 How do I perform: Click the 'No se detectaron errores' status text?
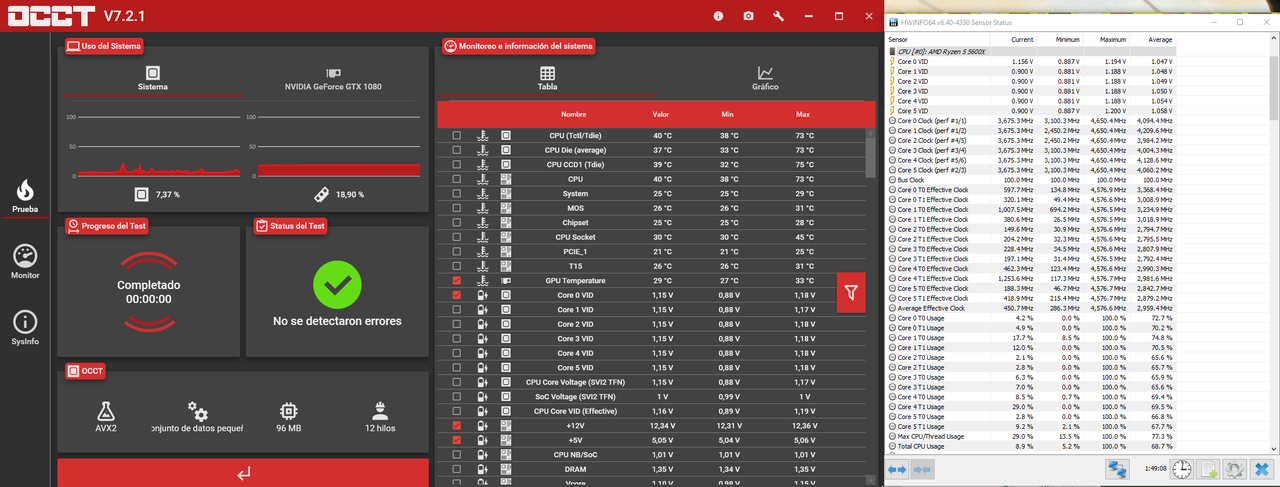pyautogui.click(x=337, y=321)
